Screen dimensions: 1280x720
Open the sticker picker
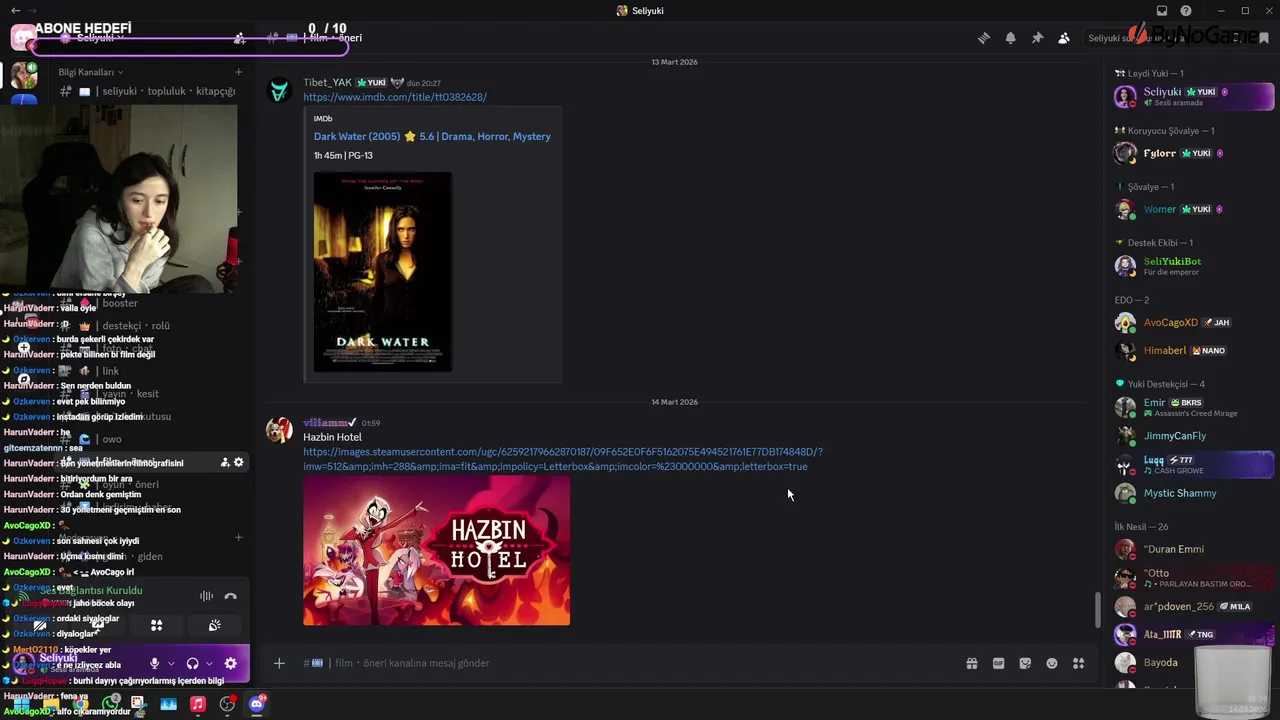[x=1025, y=663]
